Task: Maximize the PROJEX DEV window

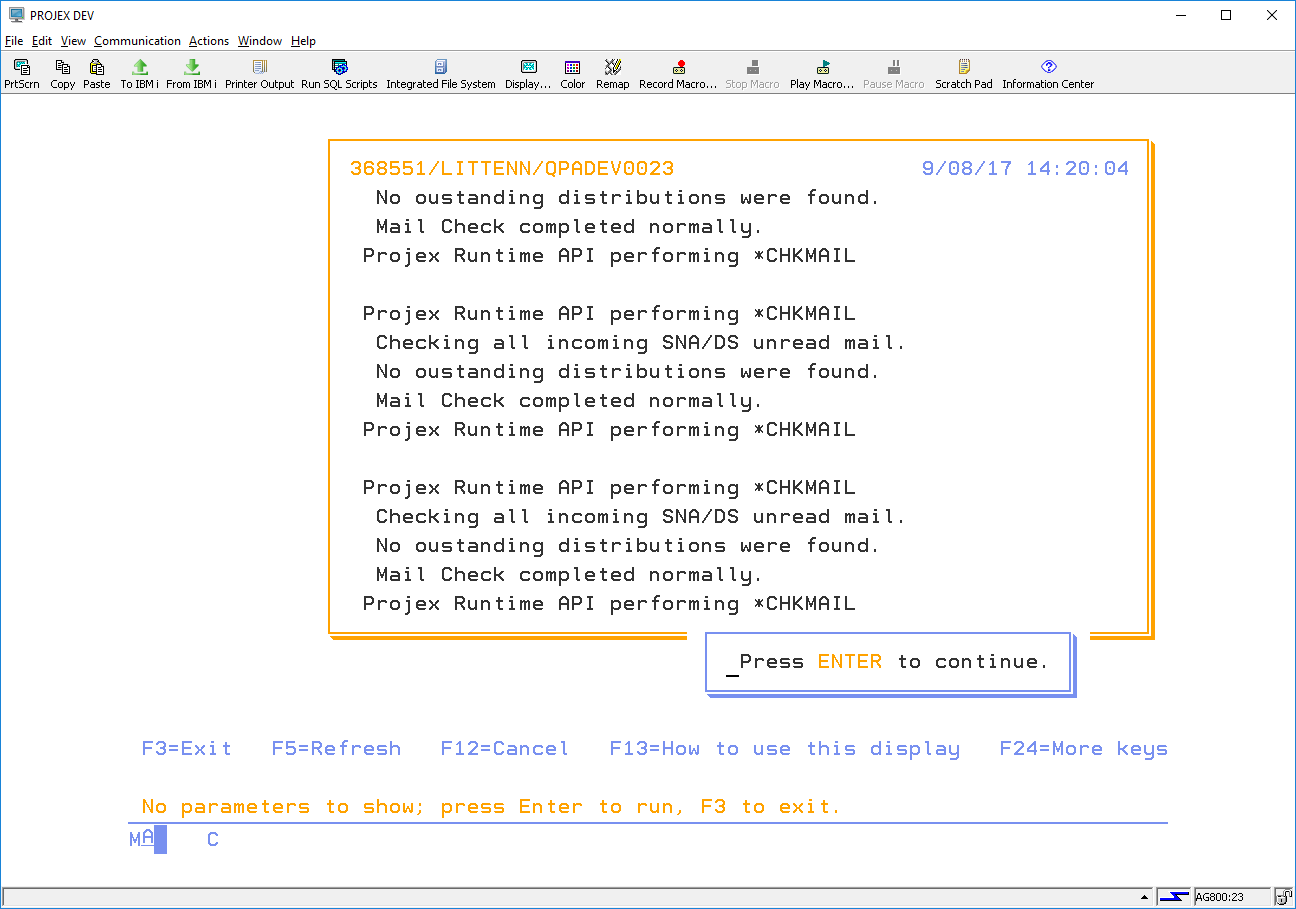Action: [x=1226, y=15]
